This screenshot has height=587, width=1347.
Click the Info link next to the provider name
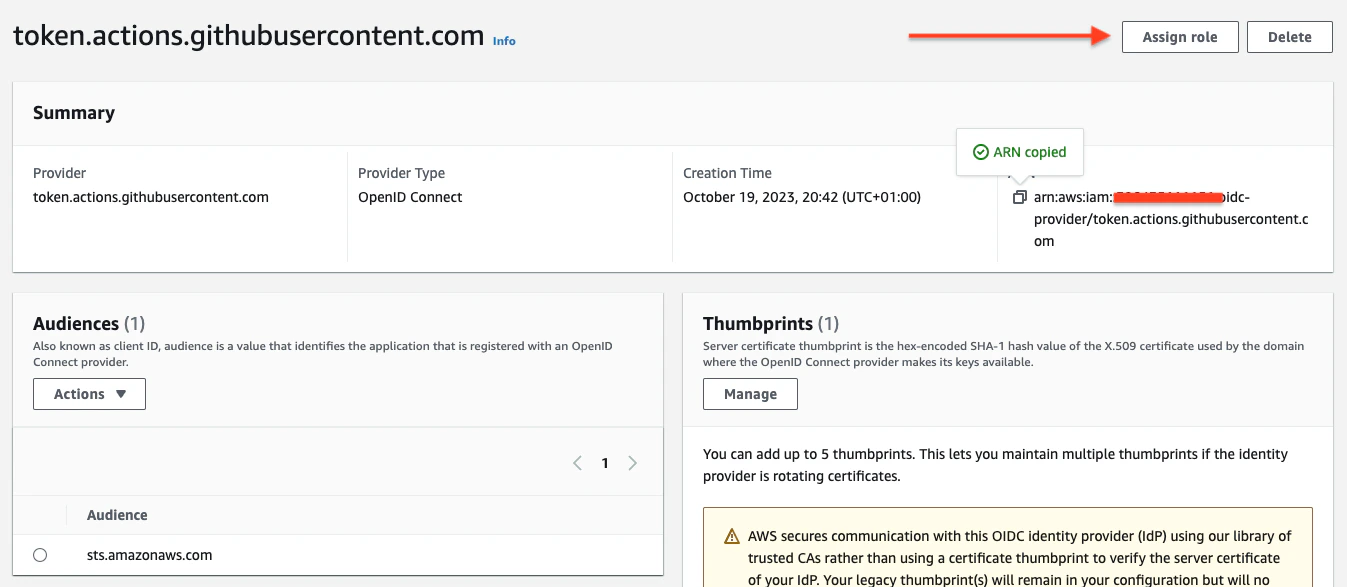click(x=504, y=41)
